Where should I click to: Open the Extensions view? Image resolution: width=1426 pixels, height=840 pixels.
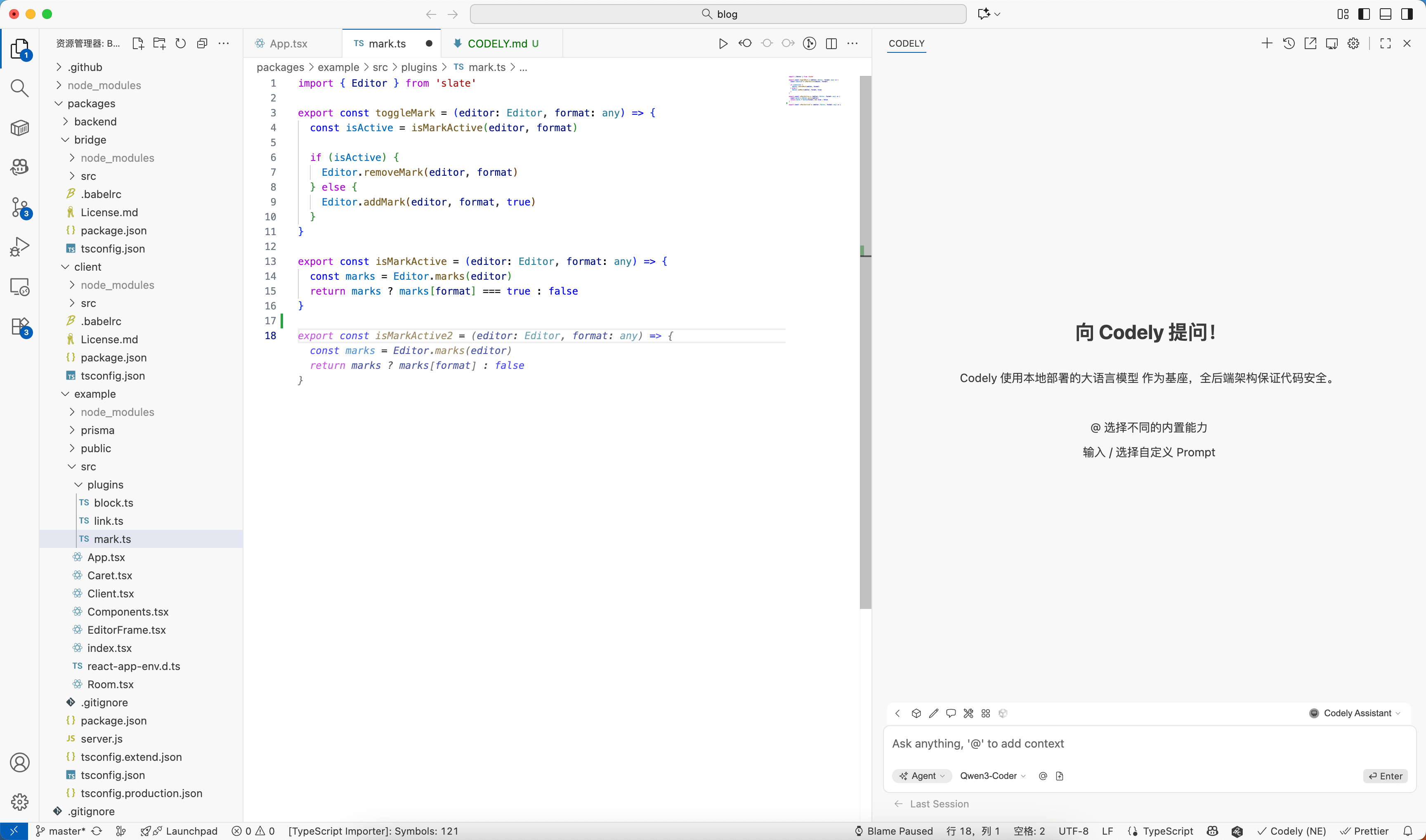coord(19,327)
